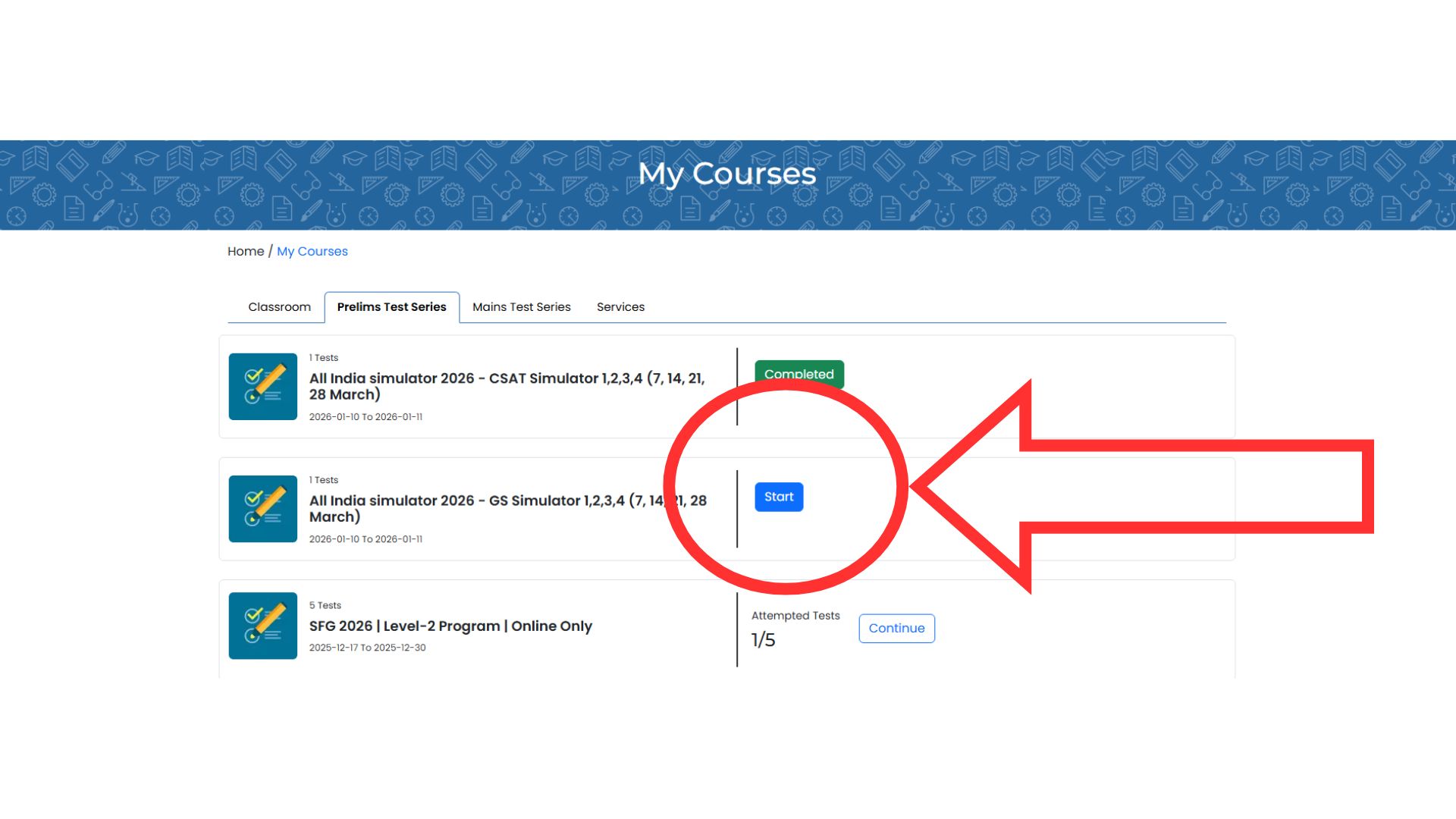This screenshot has height=819, width=1456.
Task: Open the Services tab
Action: click(x=620, y=307)
